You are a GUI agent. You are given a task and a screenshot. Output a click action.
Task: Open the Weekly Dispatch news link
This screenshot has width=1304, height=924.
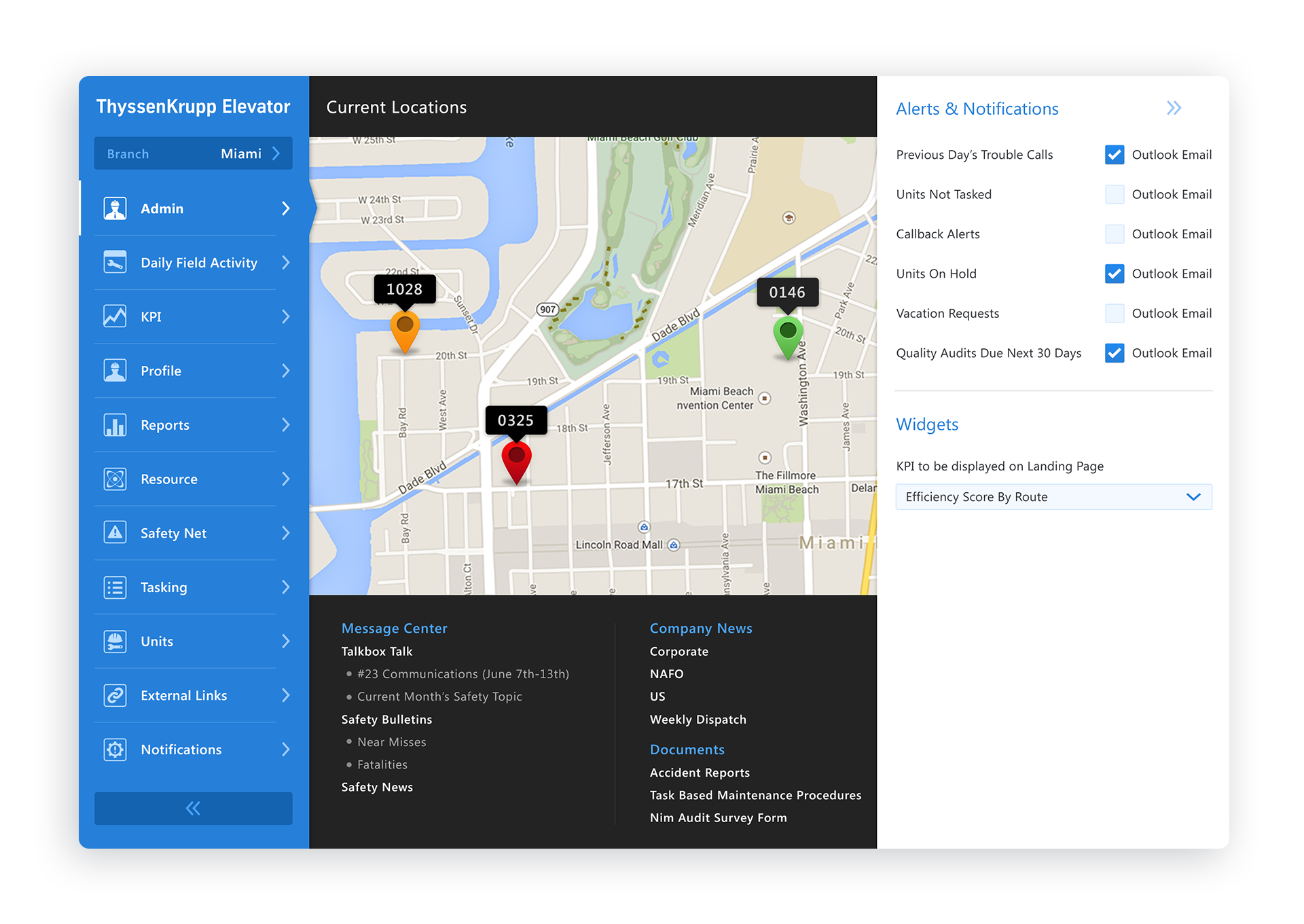[698, 720]
